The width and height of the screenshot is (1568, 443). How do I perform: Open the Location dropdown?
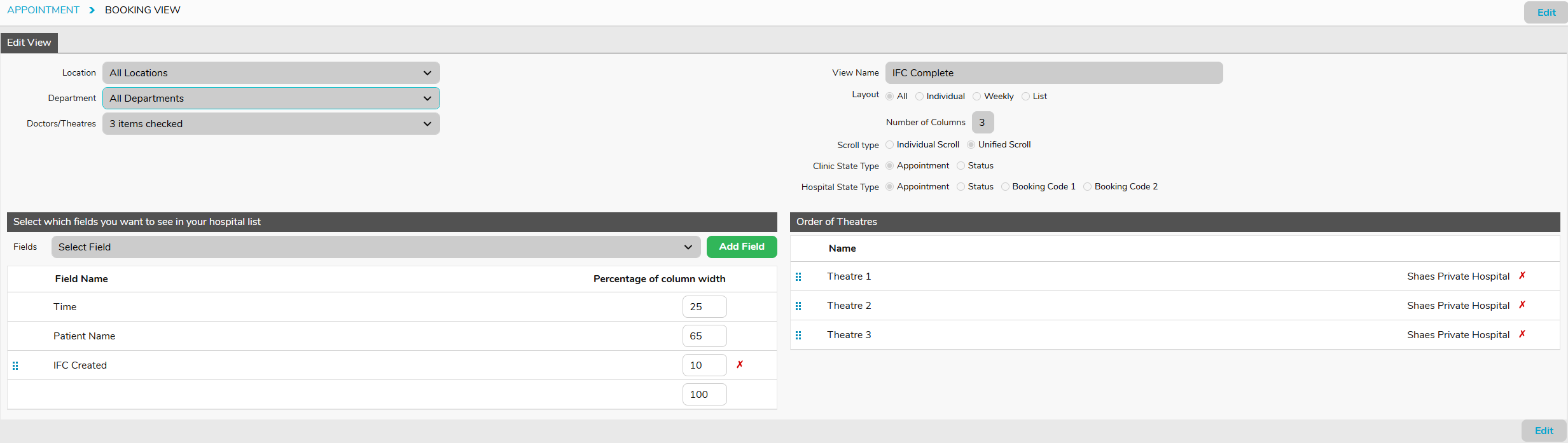pyautogui.click(x=271, y=73)
